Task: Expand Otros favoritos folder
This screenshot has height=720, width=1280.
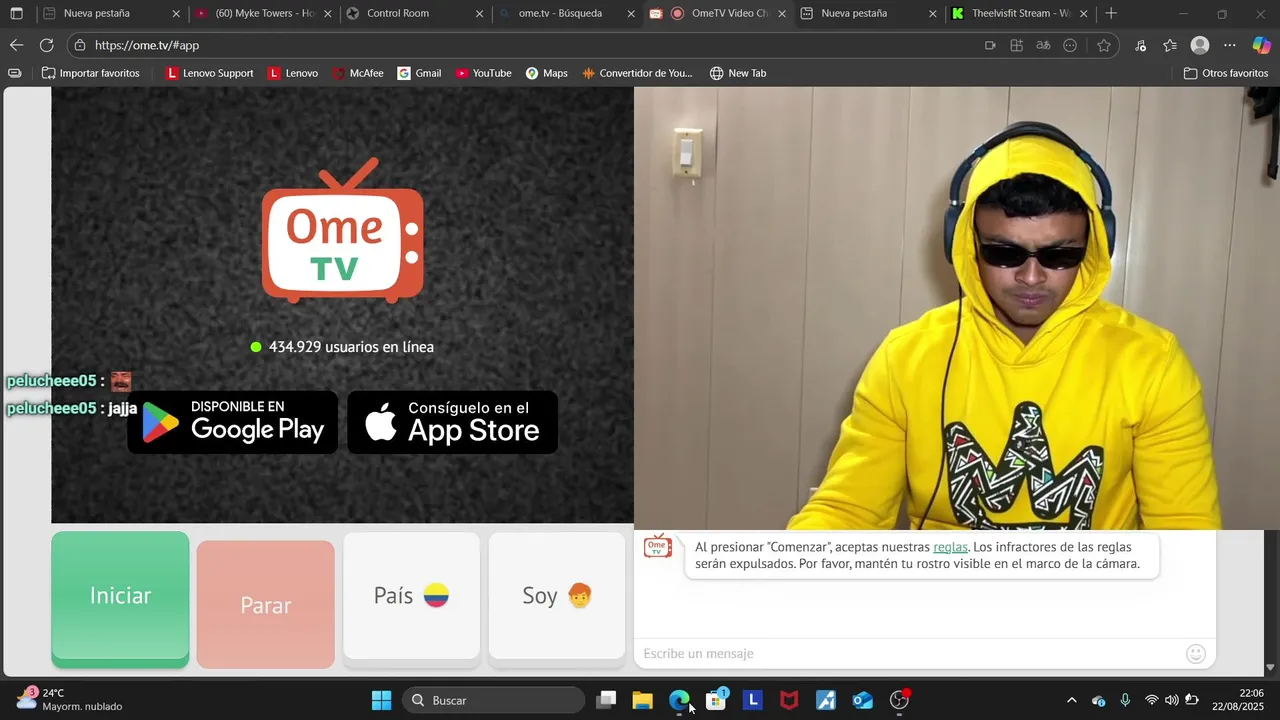Action: (1226, 73)
